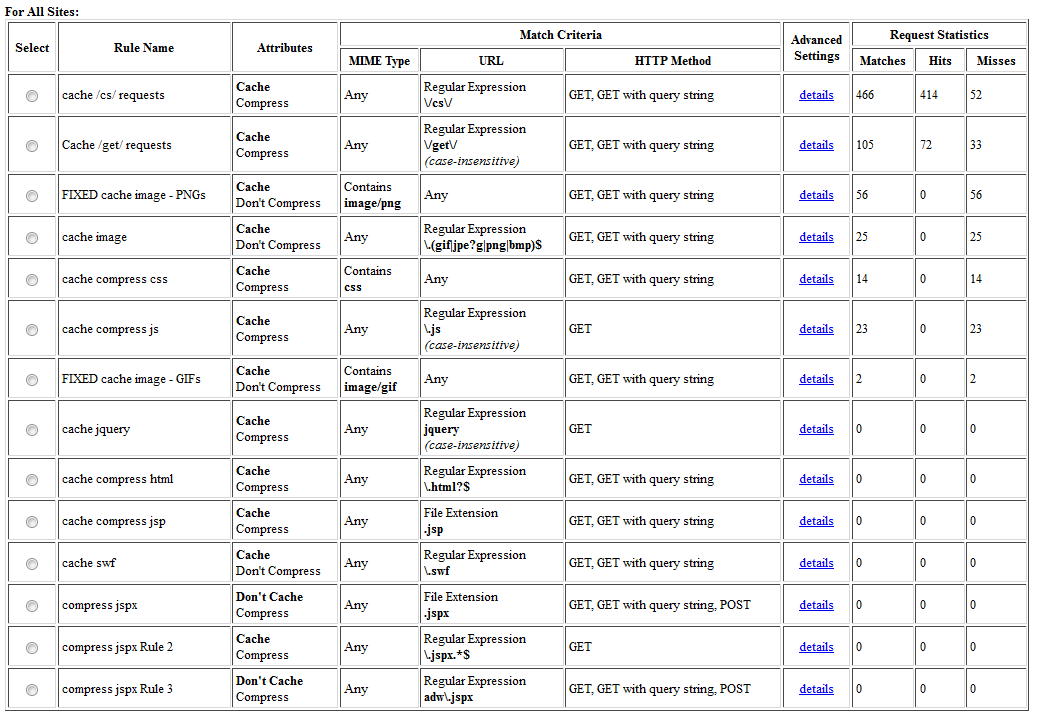Open details link in 'cache swf' row
Image resolution: width=1037 pixels, height=718 pixels.
click(816, 563)
